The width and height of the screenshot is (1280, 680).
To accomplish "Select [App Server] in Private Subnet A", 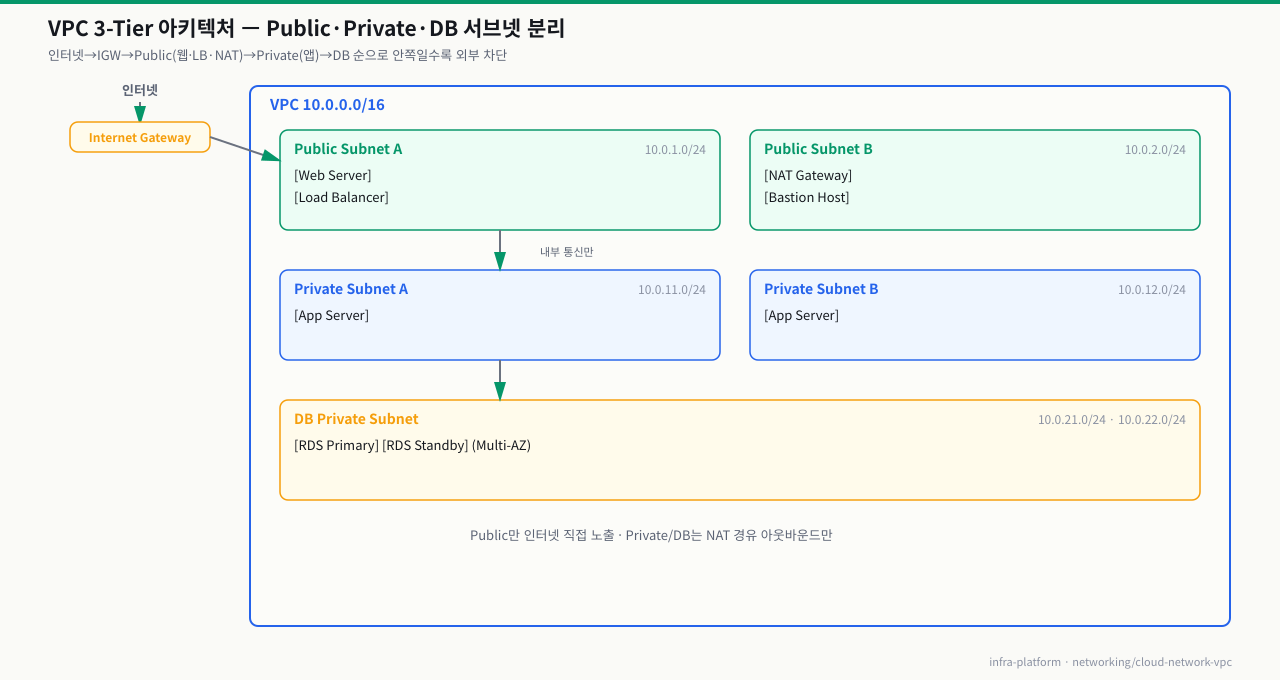I will click(332, 315).
